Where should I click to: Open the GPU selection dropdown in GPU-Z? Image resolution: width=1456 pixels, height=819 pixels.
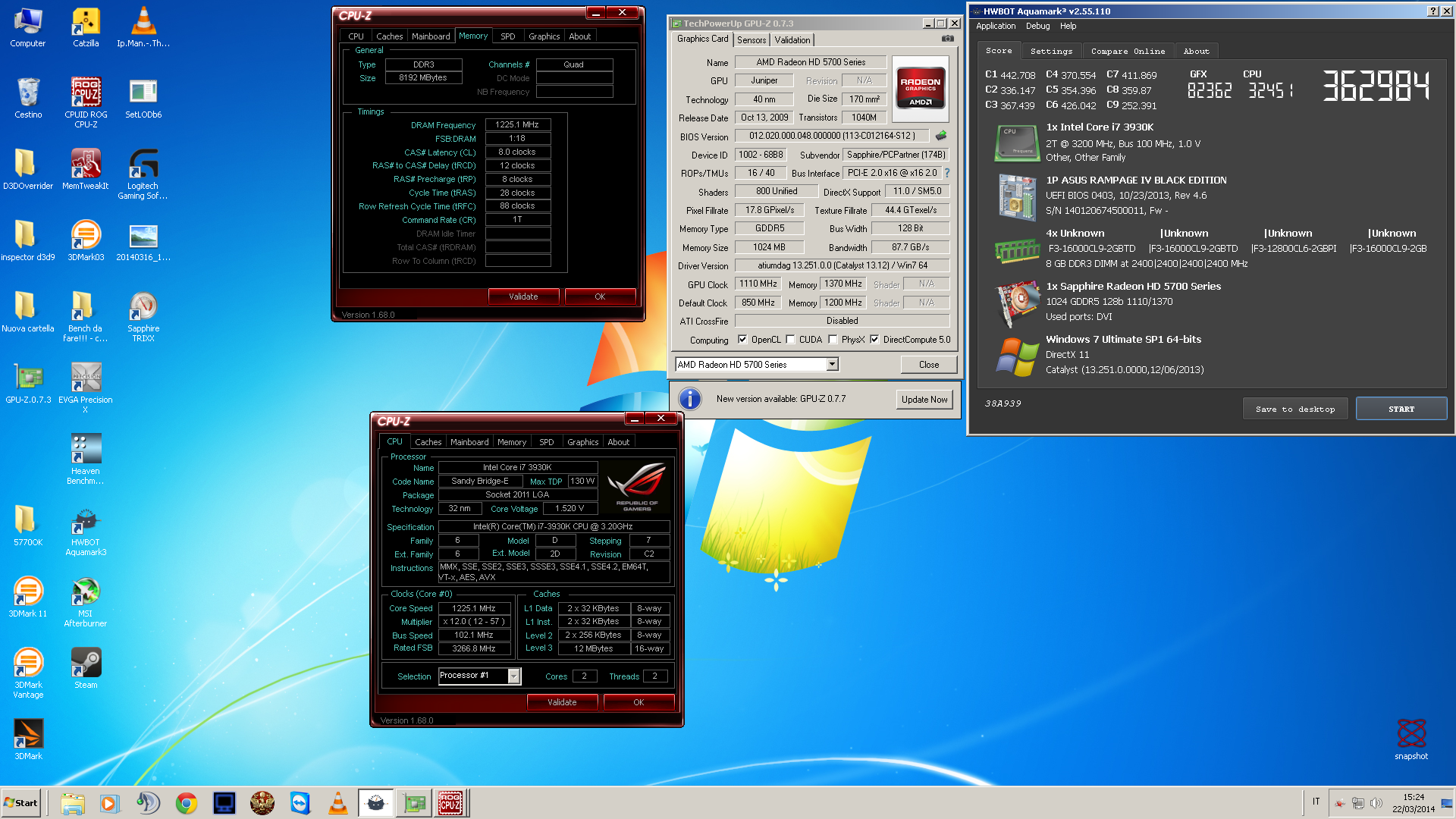(832, 365)
